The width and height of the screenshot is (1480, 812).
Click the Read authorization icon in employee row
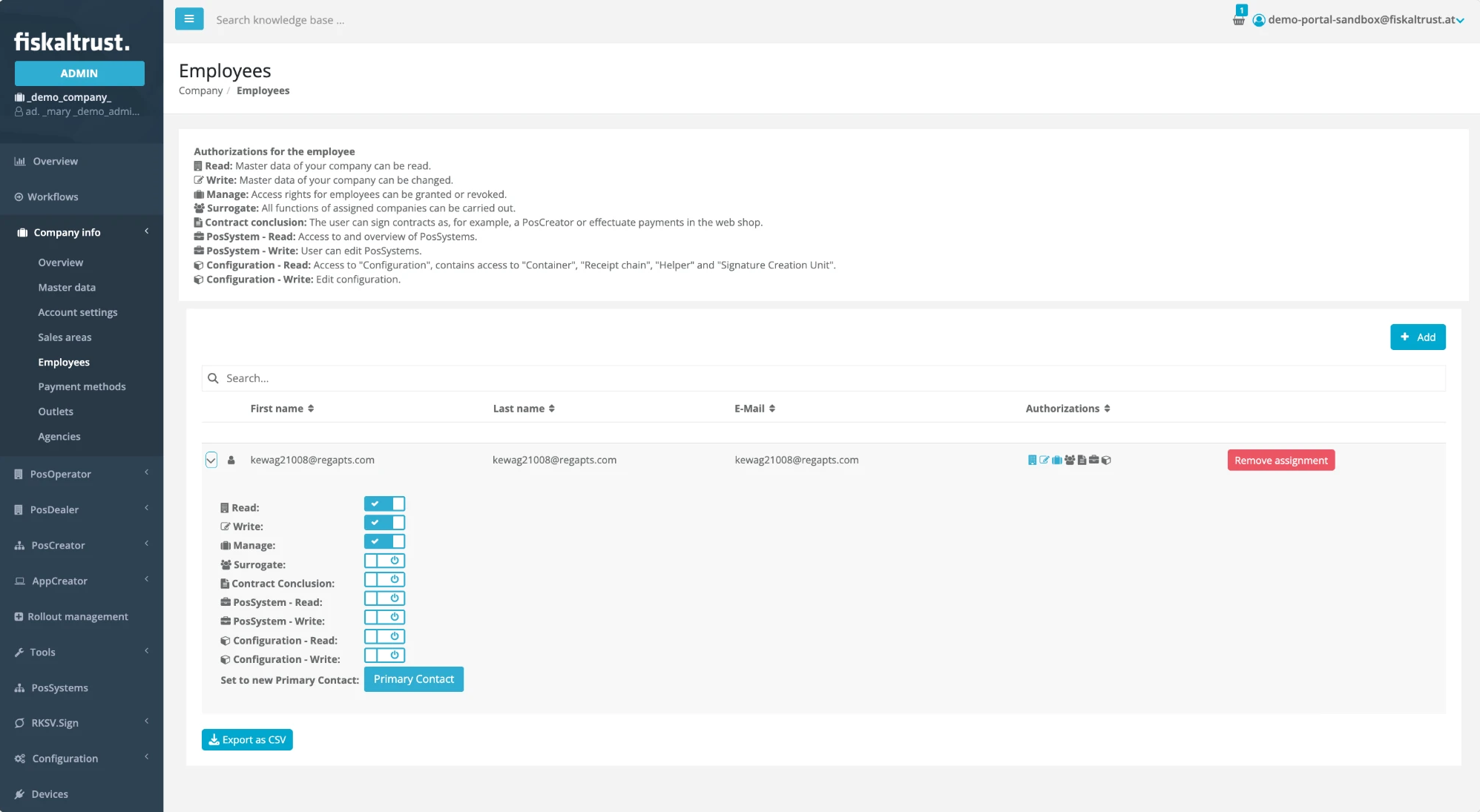click(x=1032, y=461)
